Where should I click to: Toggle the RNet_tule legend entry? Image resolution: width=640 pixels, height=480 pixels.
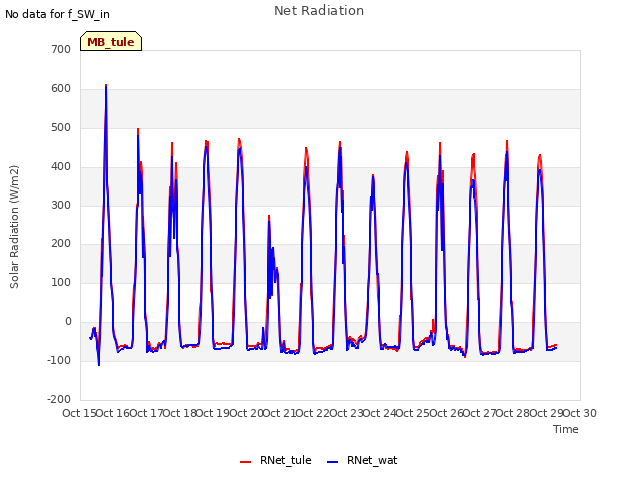tap(276, 460)
